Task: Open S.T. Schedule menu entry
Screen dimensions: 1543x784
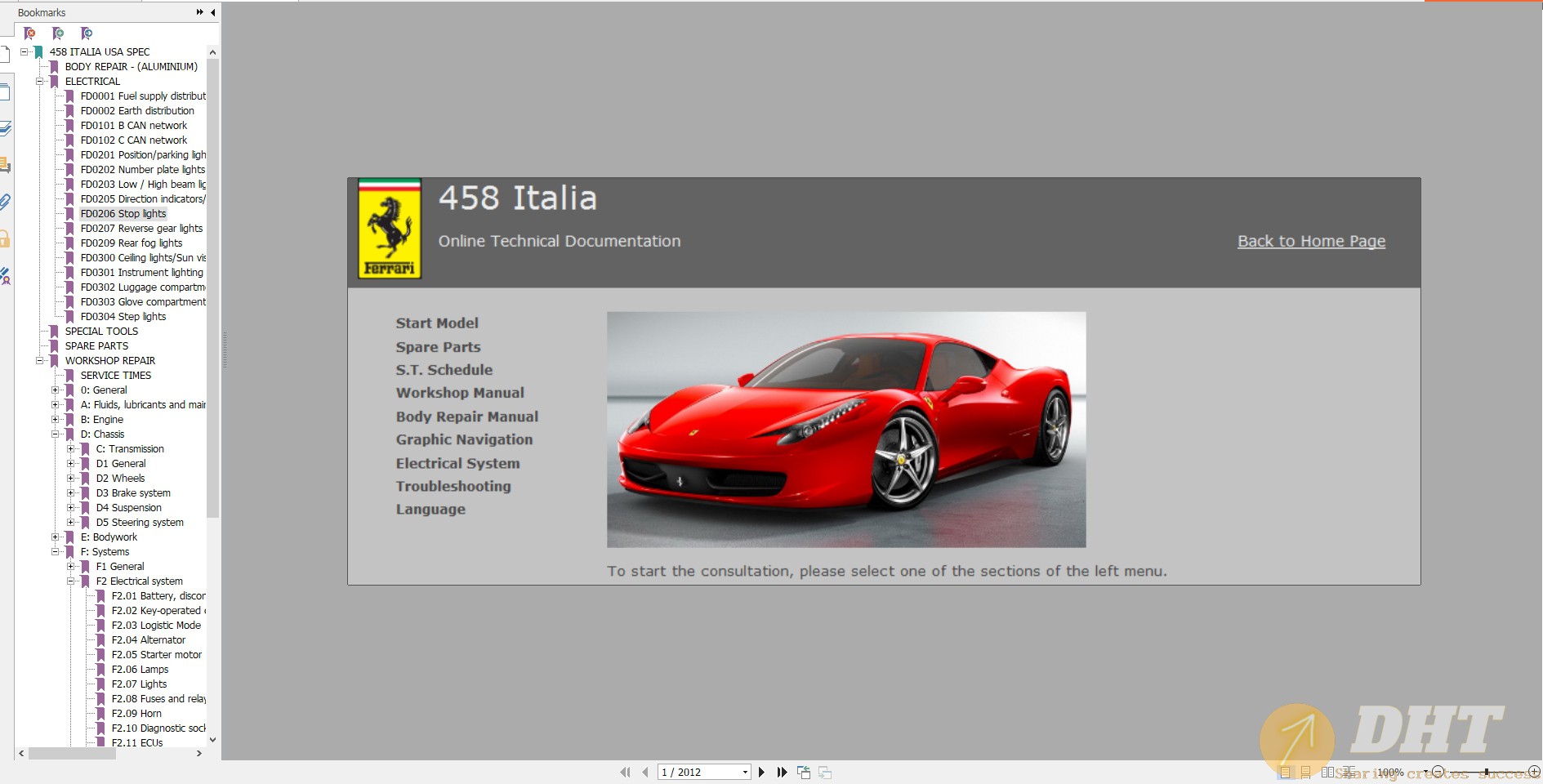Action: pyautogui.click(x=444, y=370)
